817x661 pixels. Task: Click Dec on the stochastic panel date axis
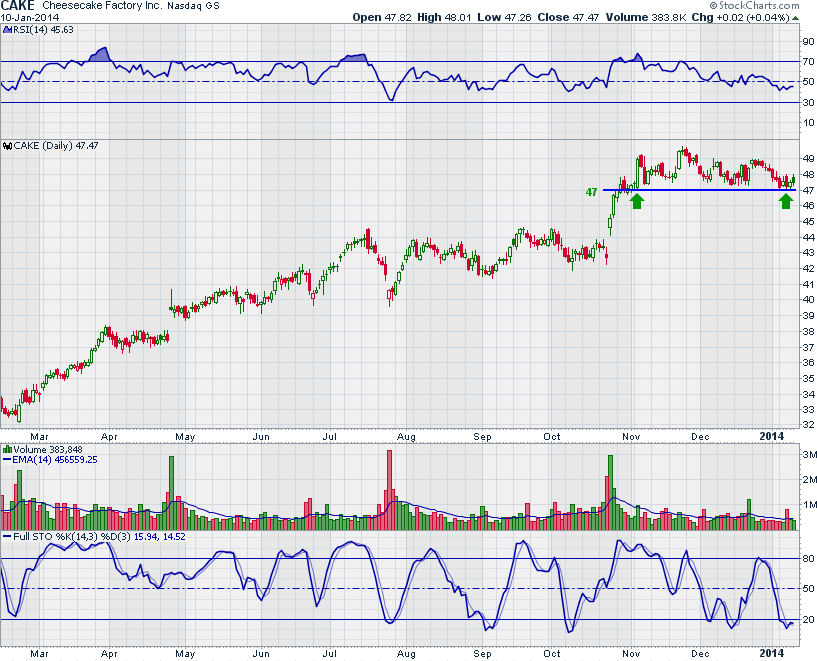coord(700,654)
